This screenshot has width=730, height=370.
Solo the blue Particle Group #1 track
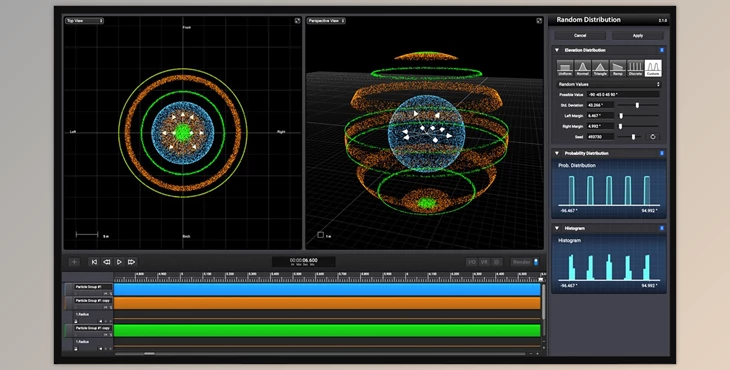tap(111, 294)
